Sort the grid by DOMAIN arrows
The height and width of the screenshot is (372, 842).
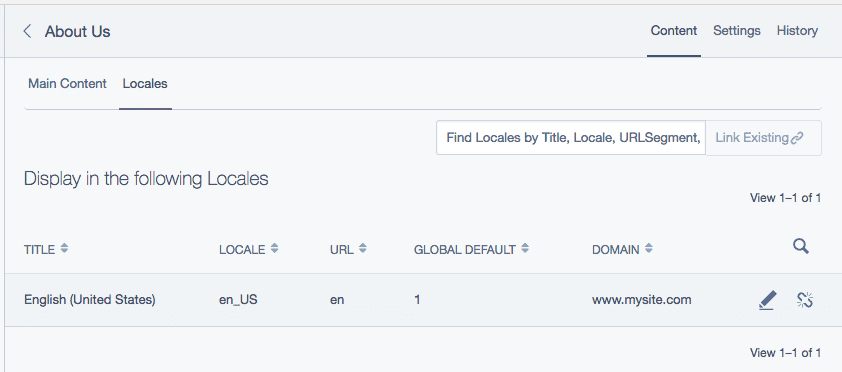[649, 249]
